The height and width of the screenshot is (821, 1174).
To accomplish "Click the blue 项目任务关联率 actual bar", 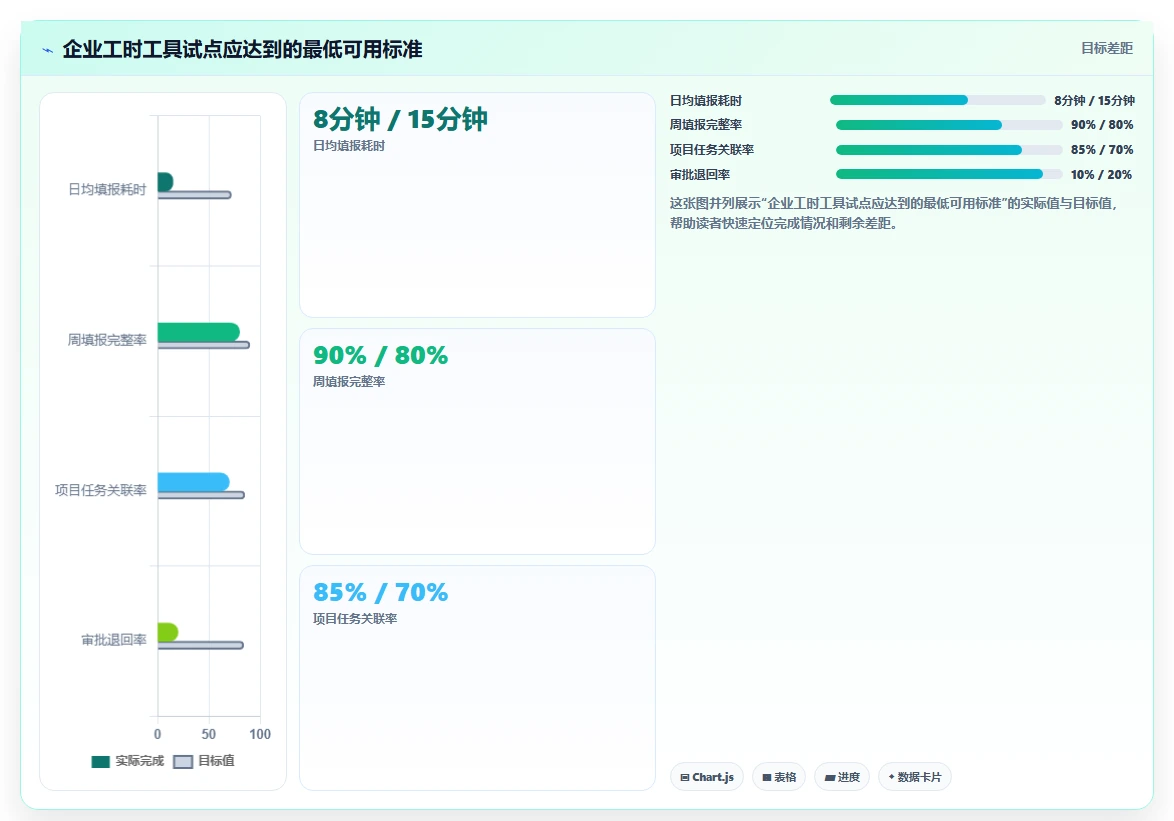I will click(193, 482).
